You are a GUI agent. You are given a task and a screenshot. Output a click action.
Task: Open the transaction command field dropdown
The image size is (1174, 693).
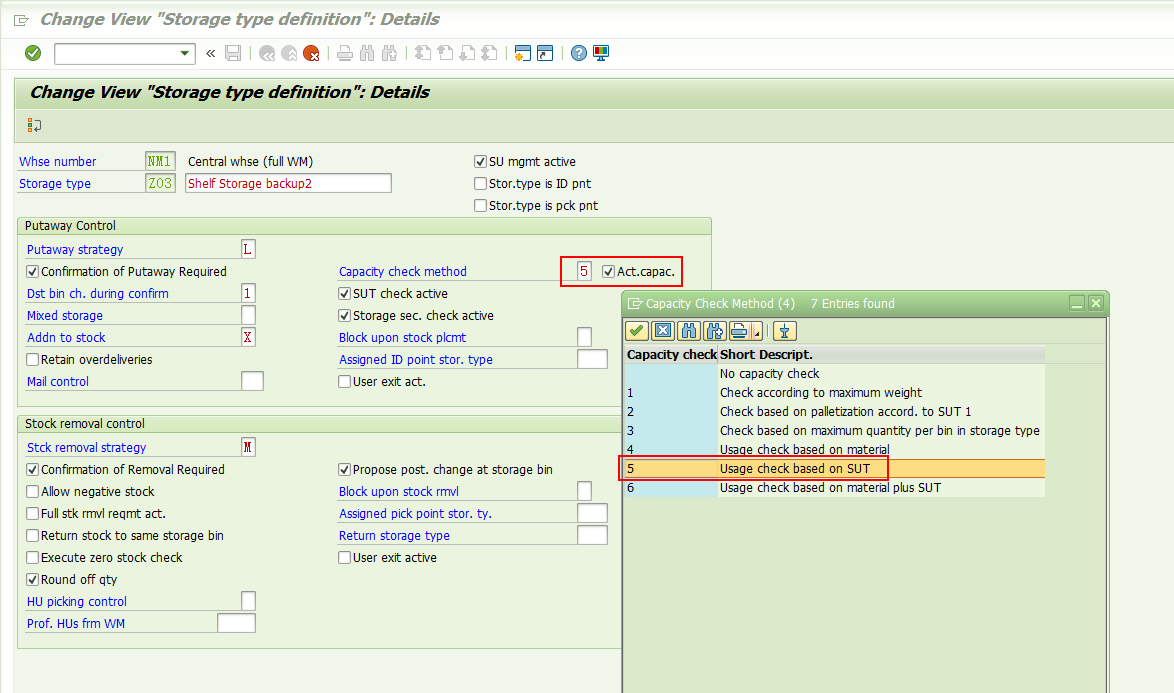point(184,53)
